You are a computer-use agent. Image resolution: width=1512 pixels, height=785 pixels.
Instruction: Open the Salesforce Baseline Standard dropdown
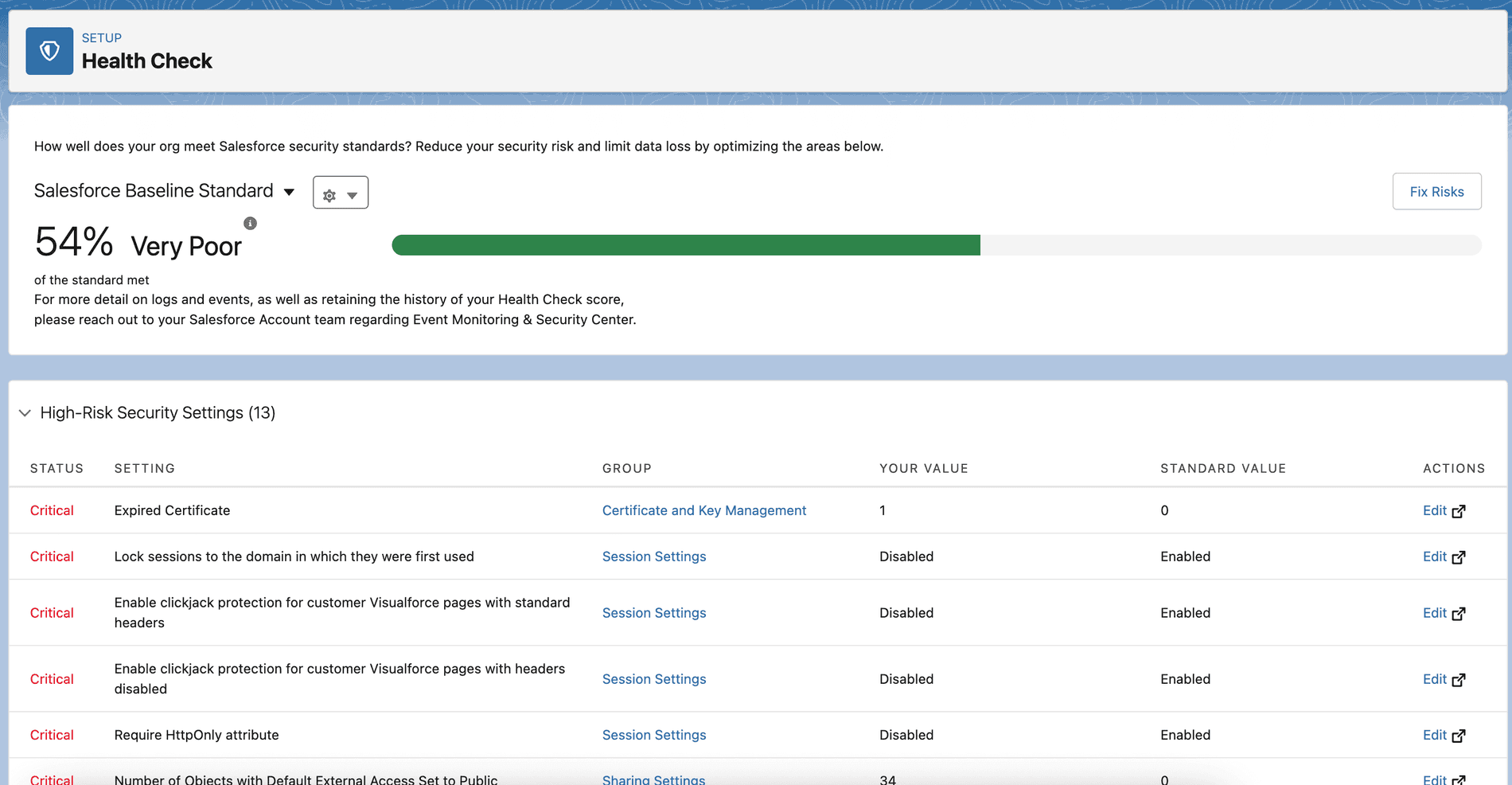pos(289,191)
